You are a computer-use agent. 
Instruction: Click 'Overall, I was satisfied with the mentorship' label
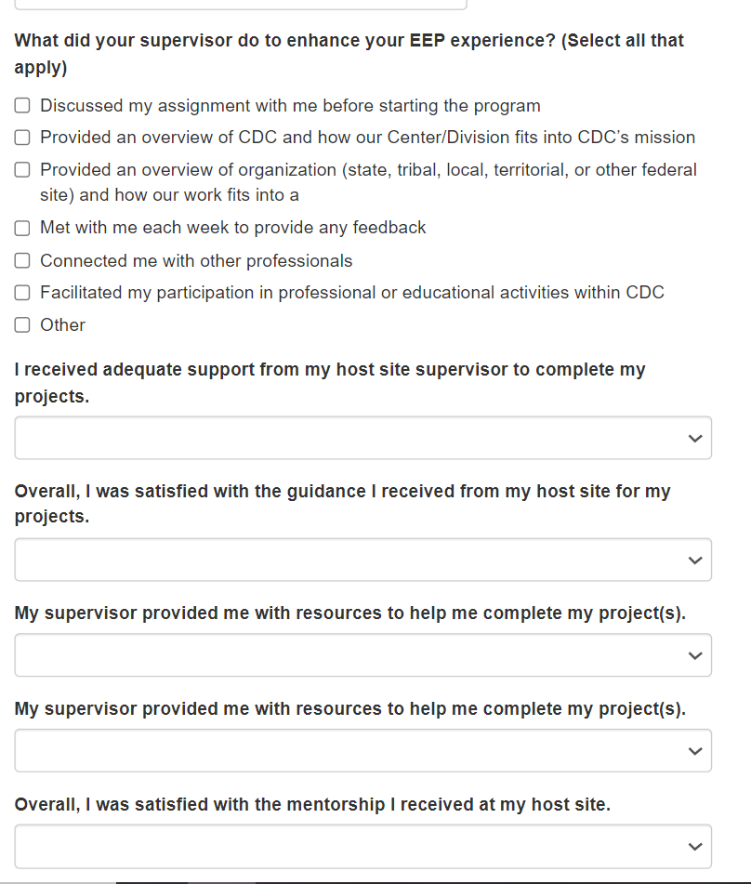point(312,804)
